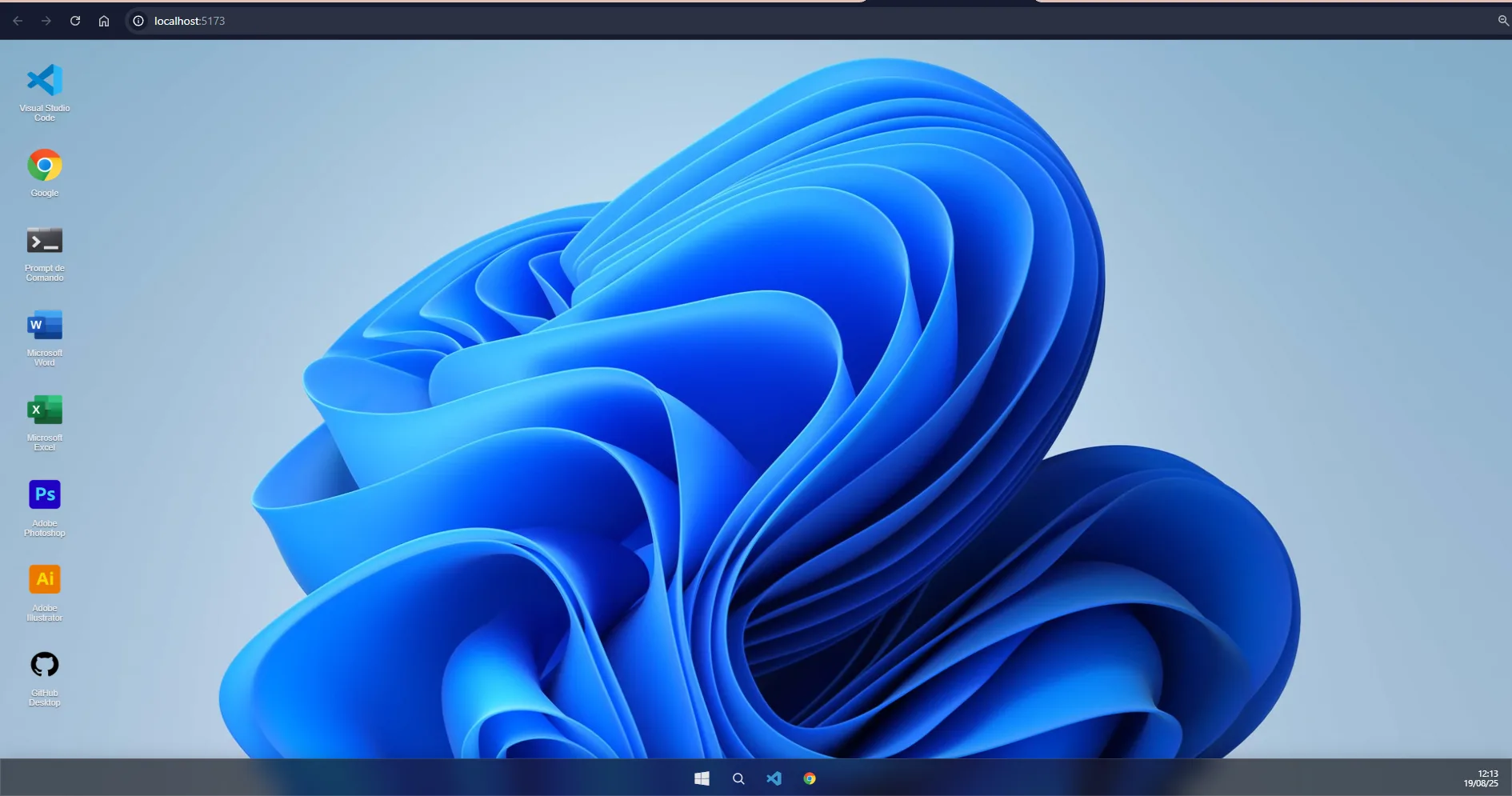Open Microsoft Word from the desktop
1512x796 pixels.
click(44, 334)
